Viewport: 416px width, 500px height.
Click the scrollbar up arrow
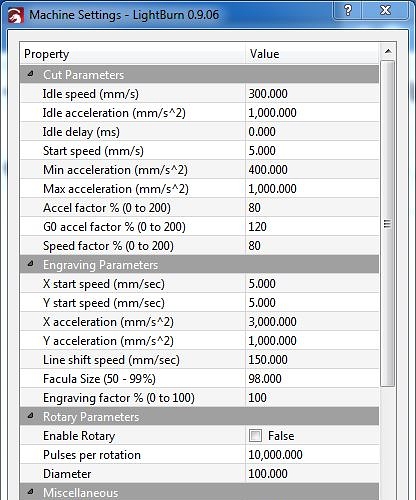(x=388, y=52)
